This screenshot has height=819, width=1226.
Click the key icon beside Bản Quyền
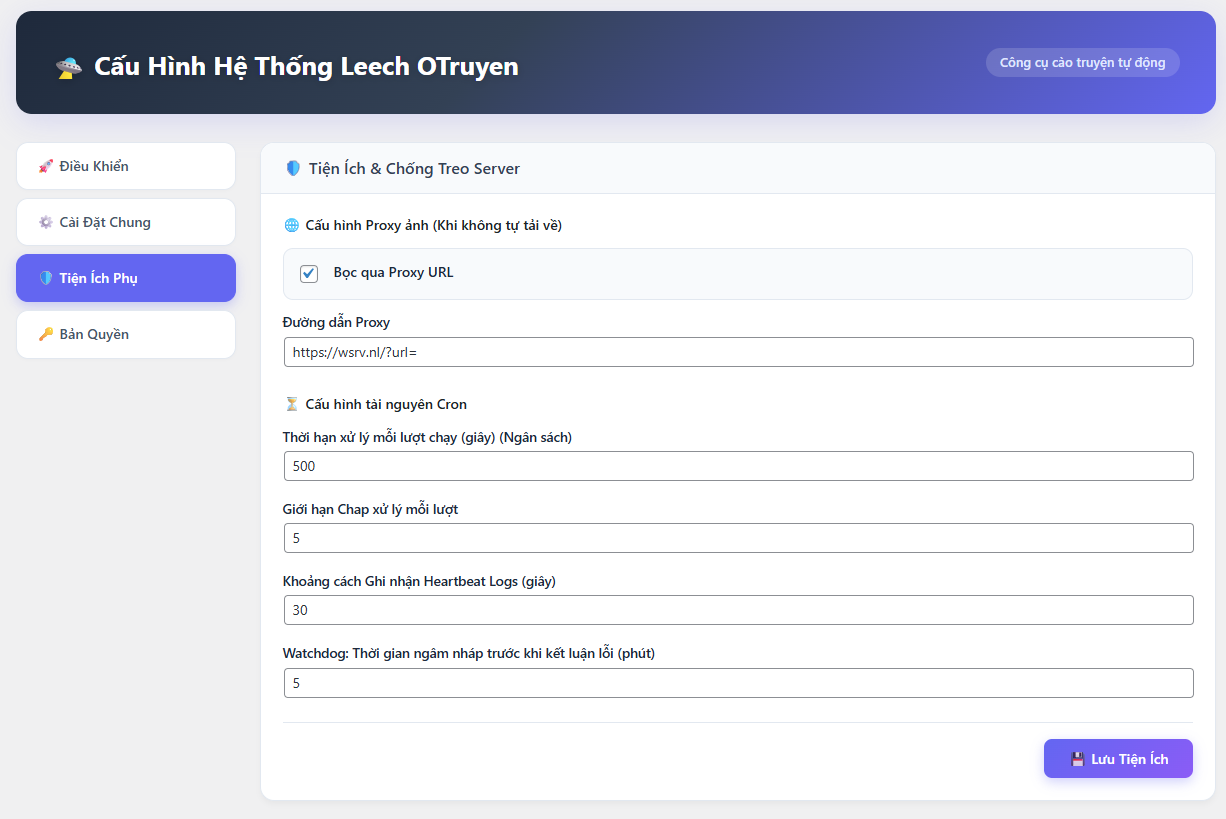pyautogui.click(x=45, y=335)
